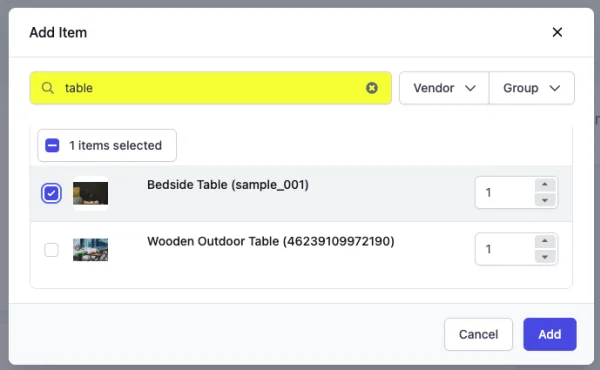Select the Wooden Outdoor Table item name
This screenshot has height=370, width=600.
(271, 241)
